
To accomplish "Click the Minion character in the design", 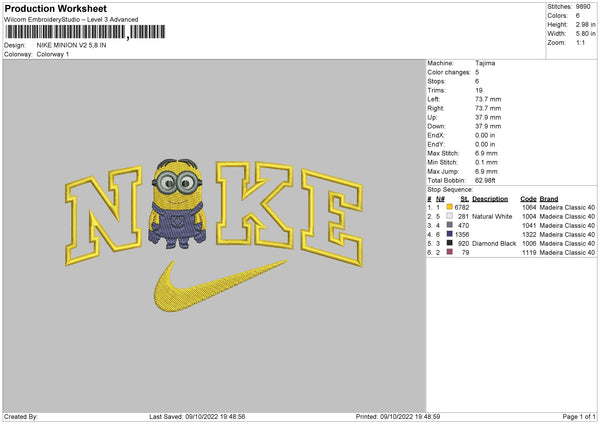I will click(x=177, y=204).
